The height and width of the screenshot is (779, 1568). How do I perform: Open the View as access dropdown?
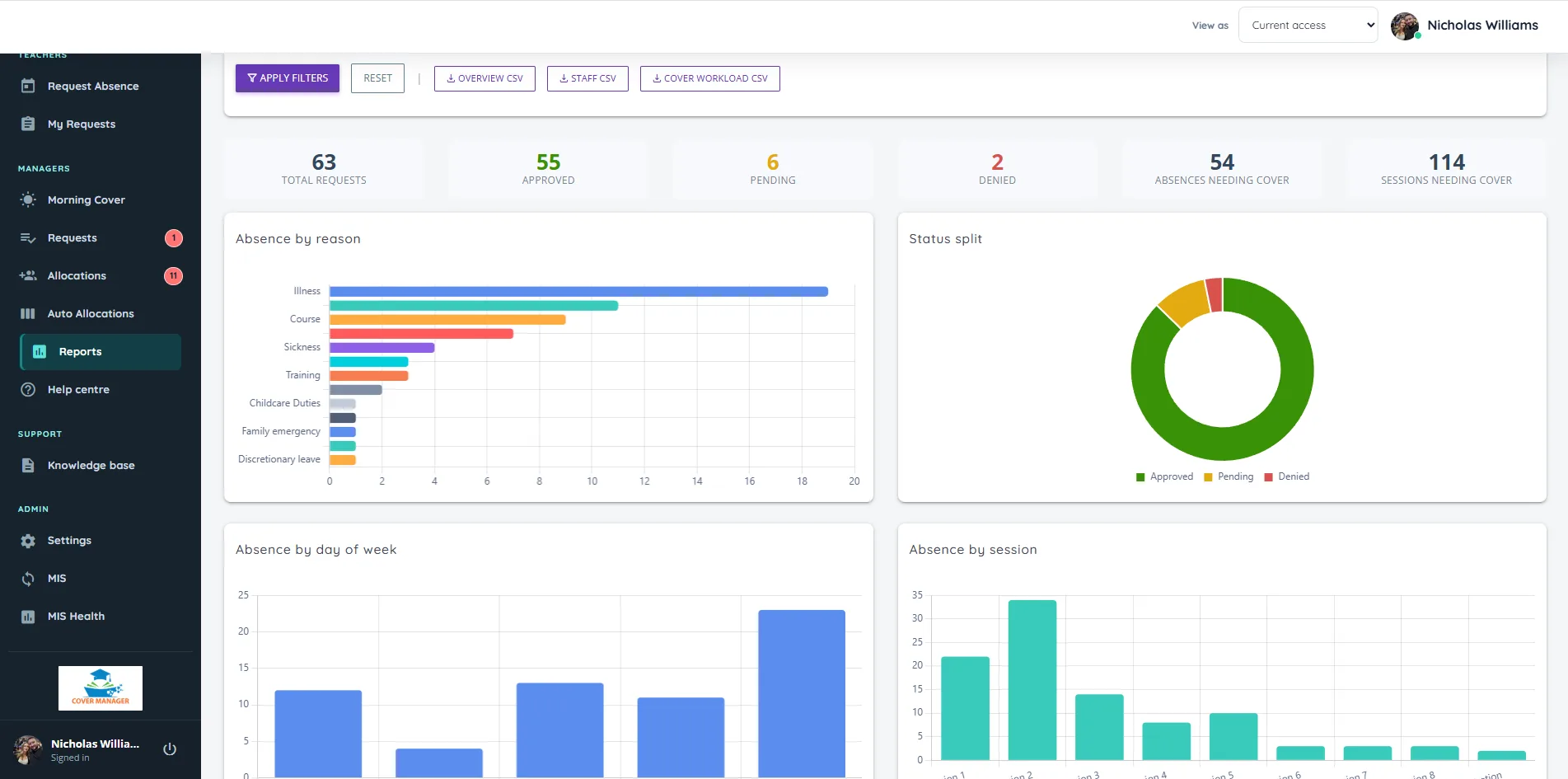1308,26
